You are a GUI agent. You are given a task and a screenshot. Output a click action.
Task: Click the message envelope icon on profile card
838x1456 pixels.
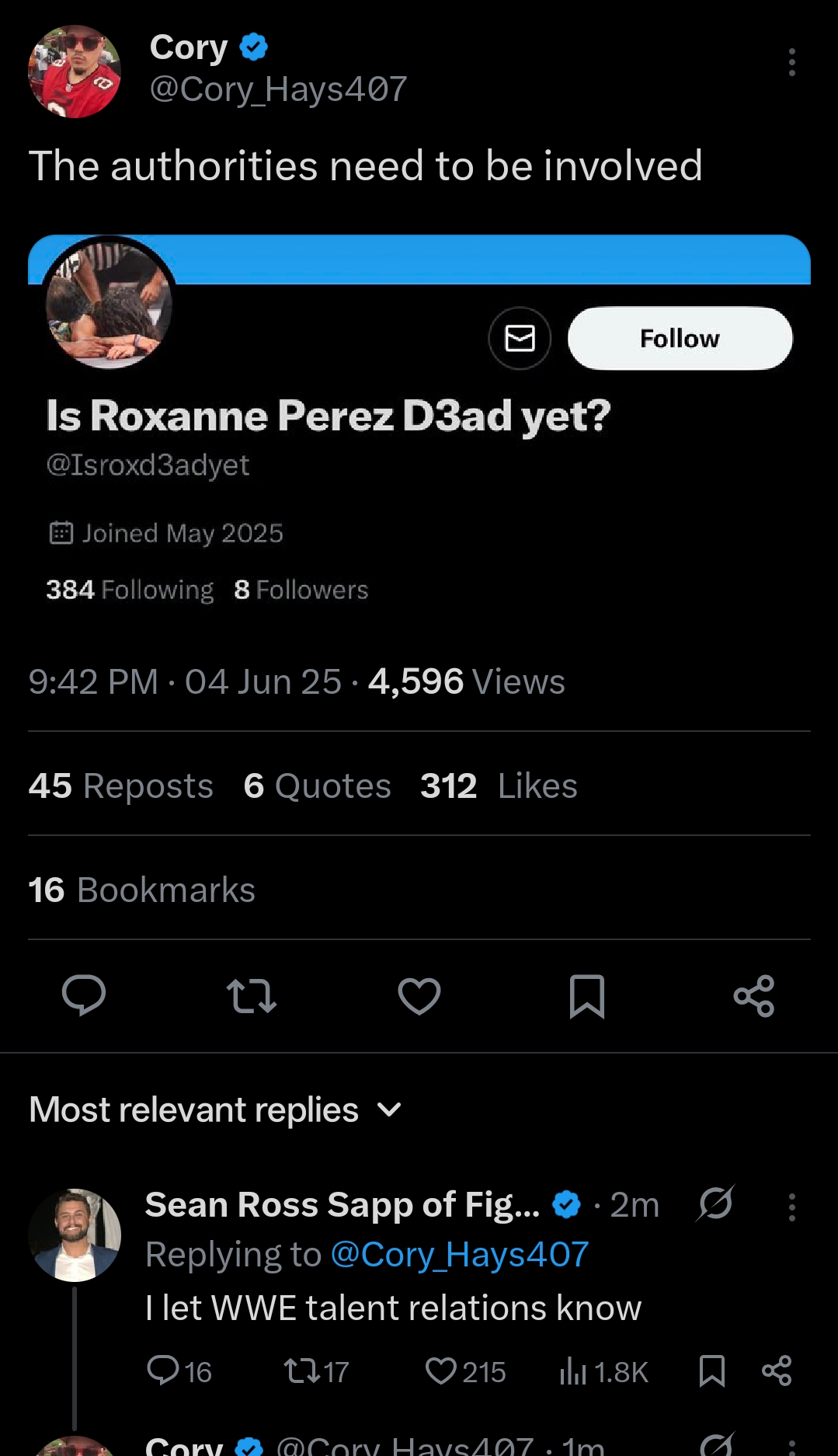click(x=520, y=339)
